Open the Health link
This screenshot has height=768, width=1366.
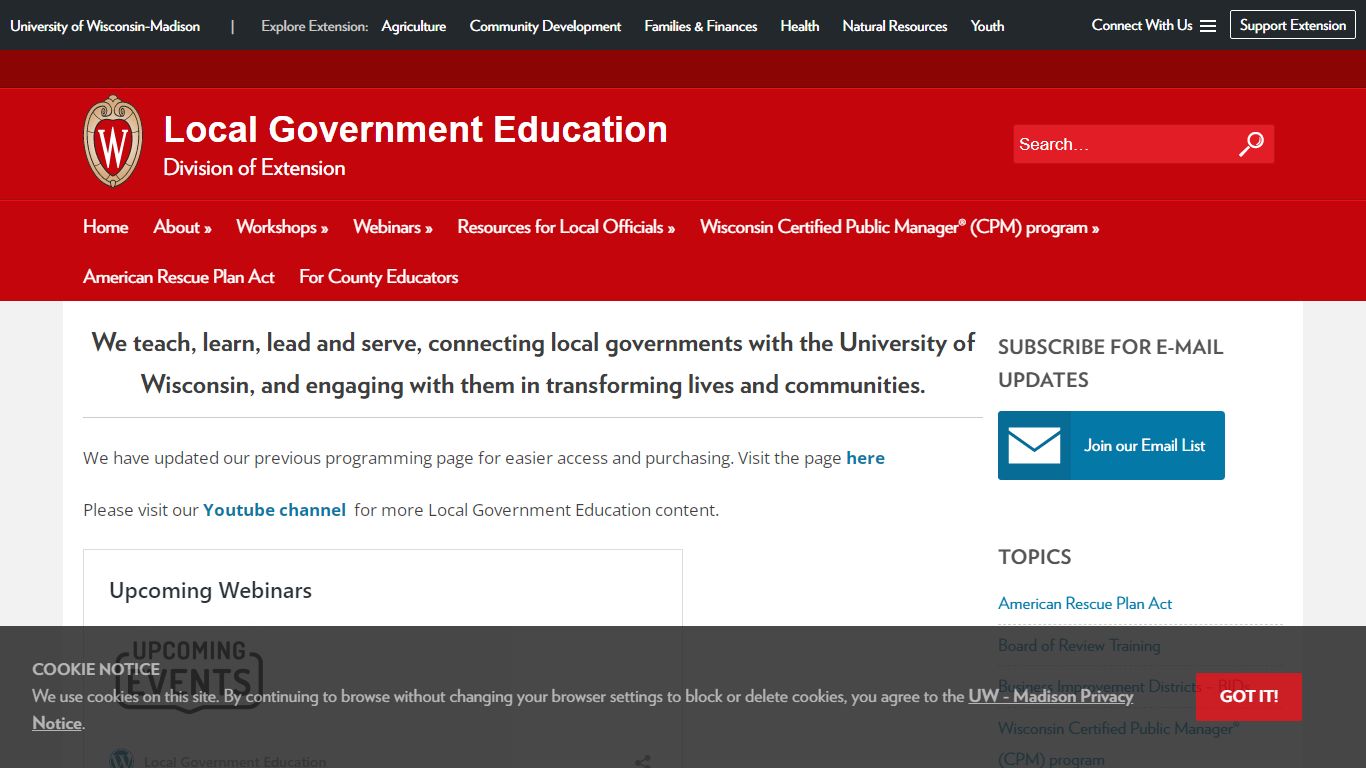pyautogui.click(x=800, y=26)
